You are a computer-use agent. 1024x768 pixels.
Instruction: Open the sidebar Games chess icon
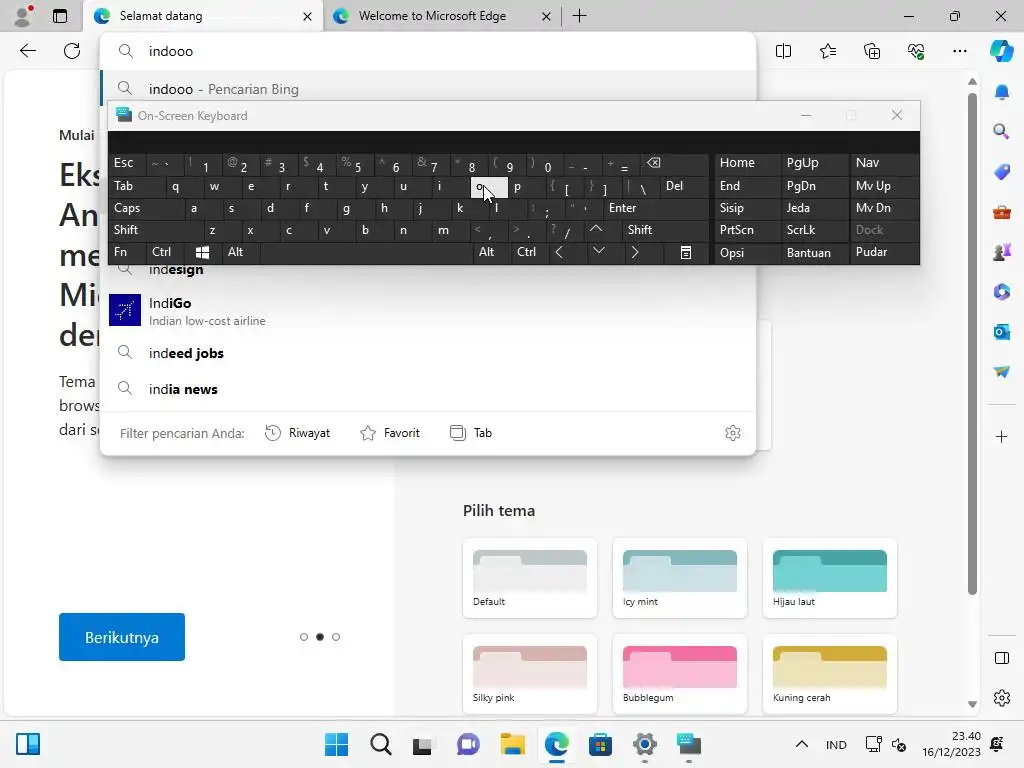[x=1002, y=251]
